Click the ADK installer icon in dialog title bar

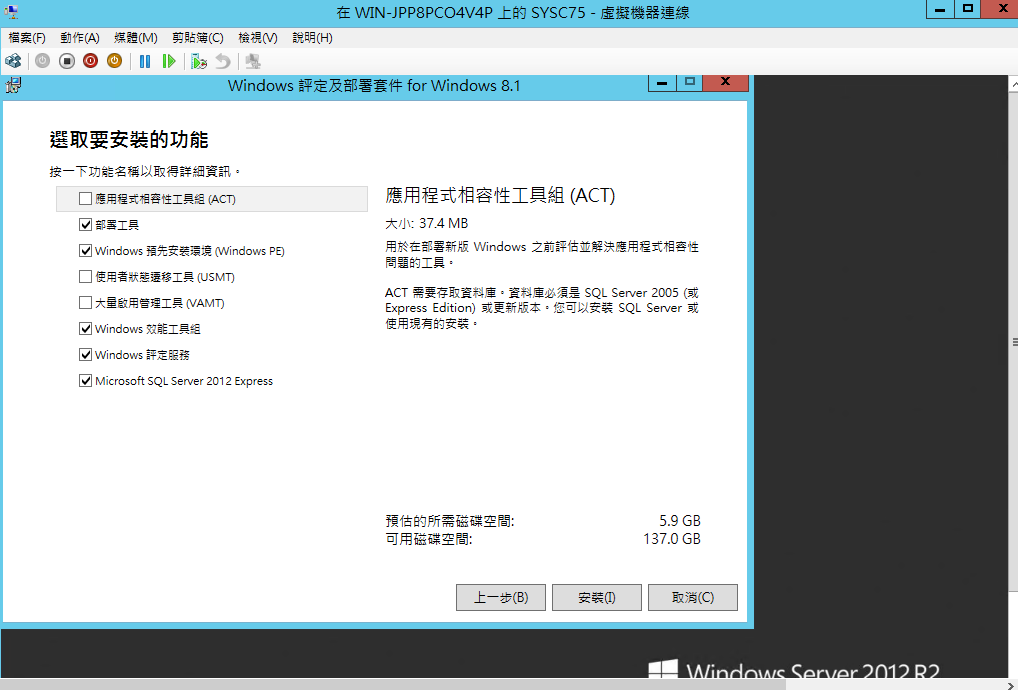pyautogui.click(x=14, y=85)
